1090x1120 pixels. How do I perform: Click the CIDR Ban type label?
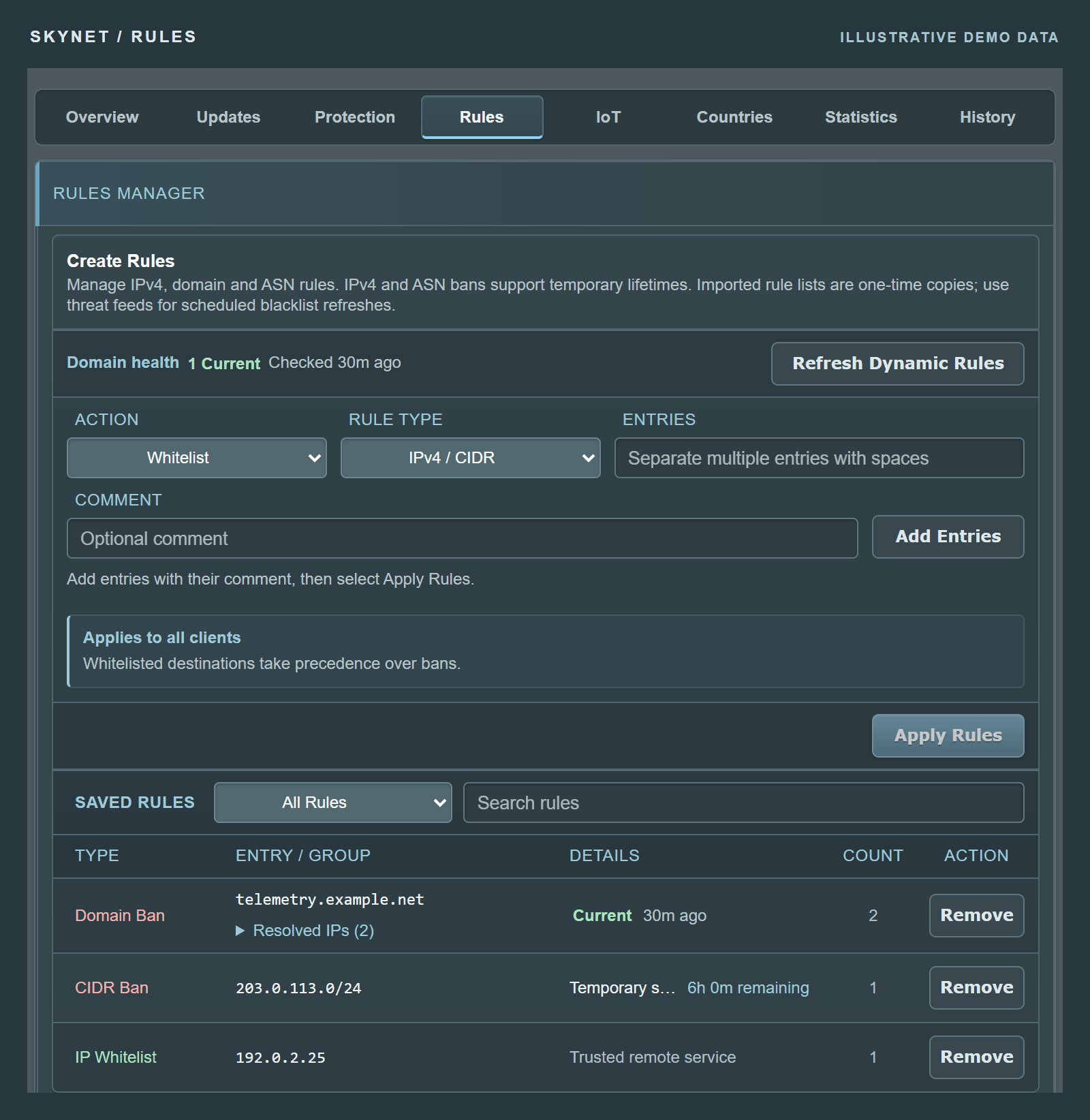pyautogui.click(x=112, y=988)
